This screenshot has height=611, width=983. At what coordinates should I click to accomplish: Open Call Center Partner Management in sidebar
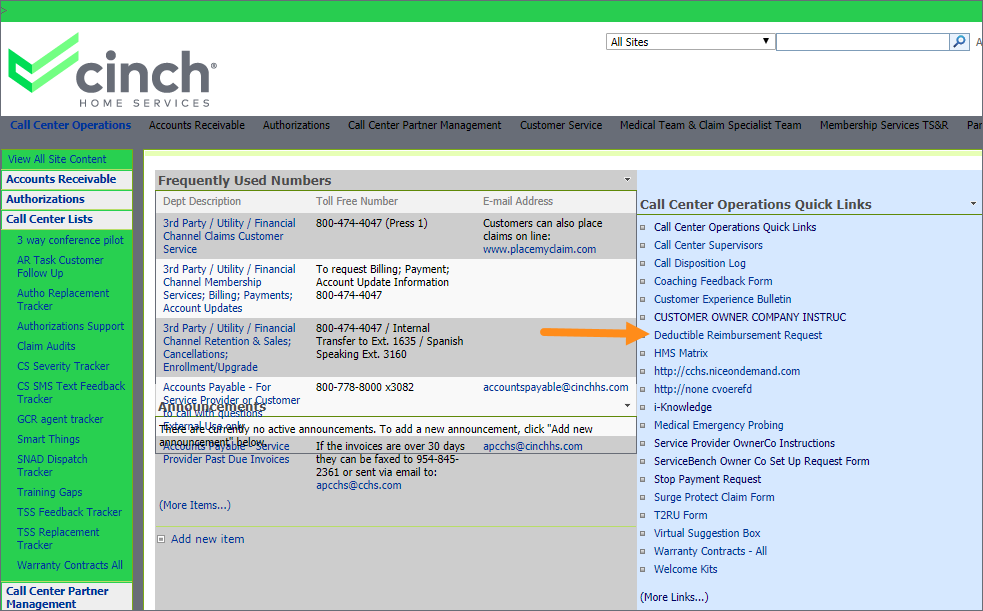point(57,597)
